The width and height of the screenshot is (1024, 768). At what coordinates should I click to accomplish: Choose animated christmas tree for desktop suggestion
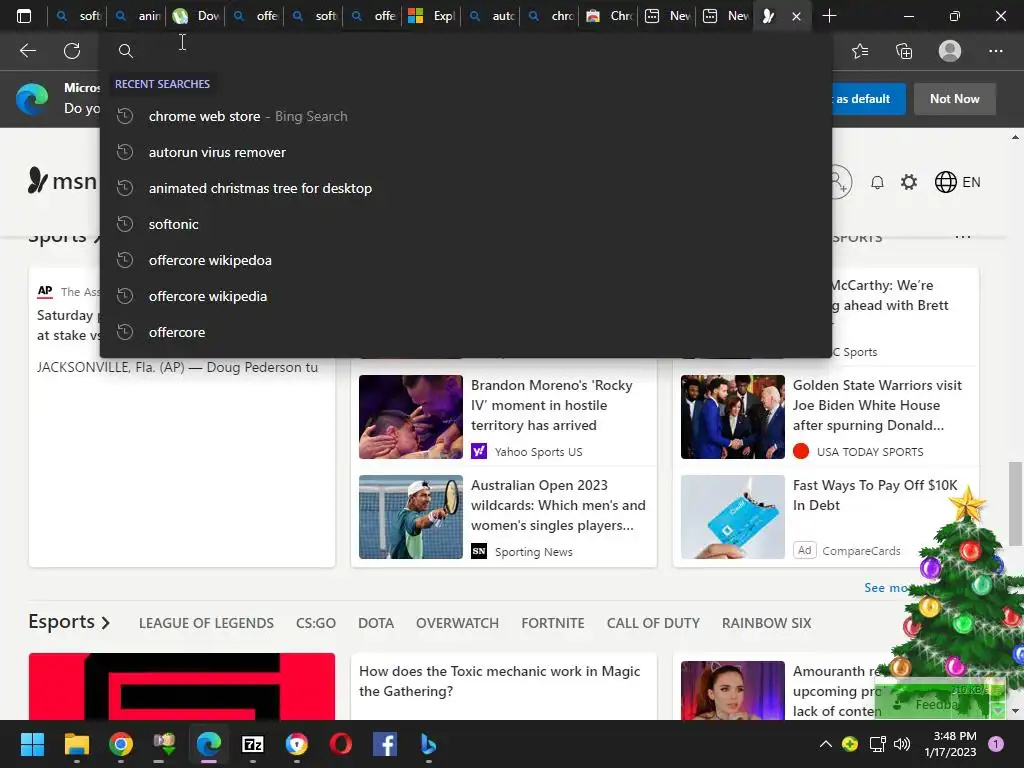point(466,188)
